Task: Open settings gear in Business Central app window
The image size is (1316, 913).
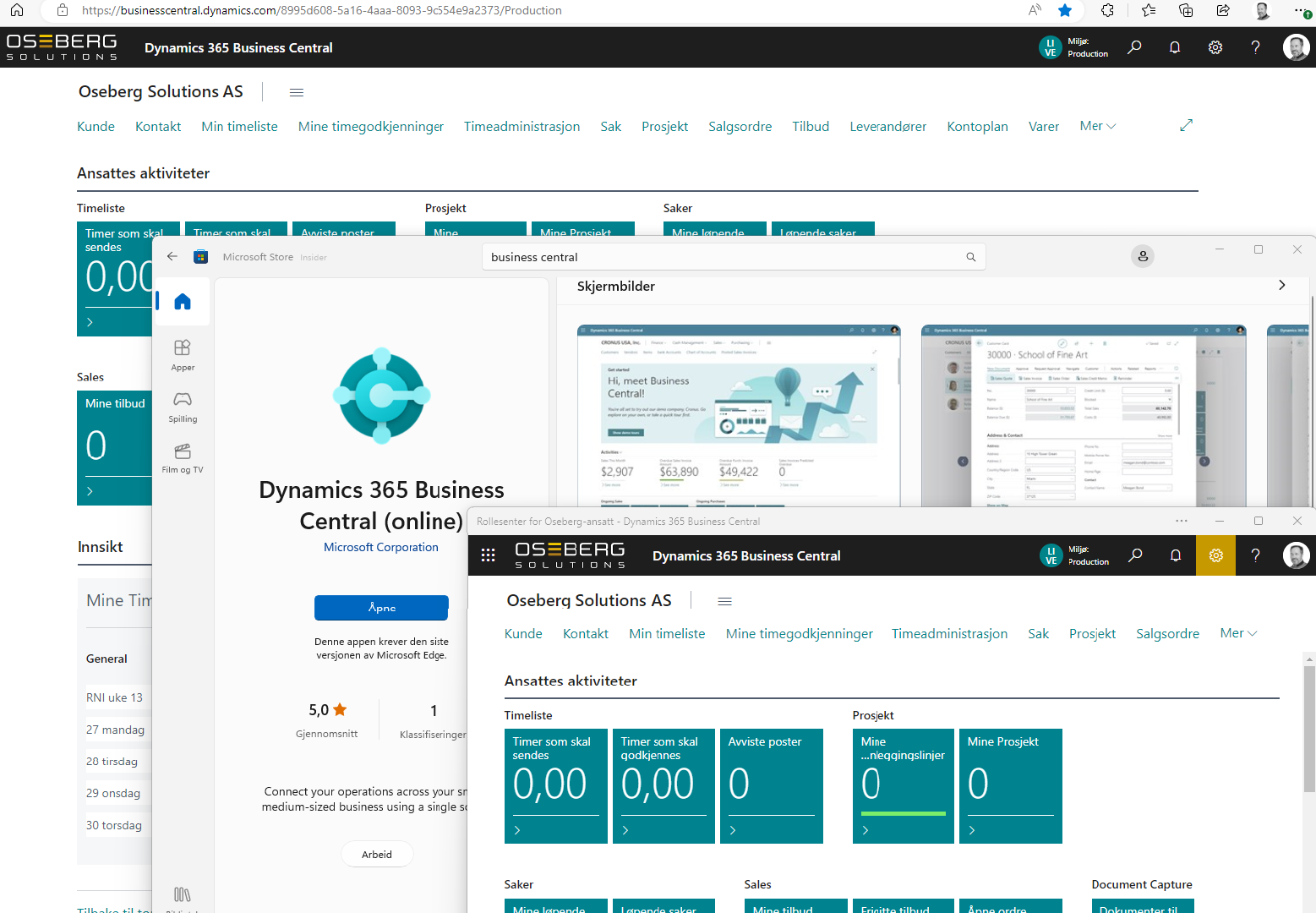Action: pos(1215,555)
